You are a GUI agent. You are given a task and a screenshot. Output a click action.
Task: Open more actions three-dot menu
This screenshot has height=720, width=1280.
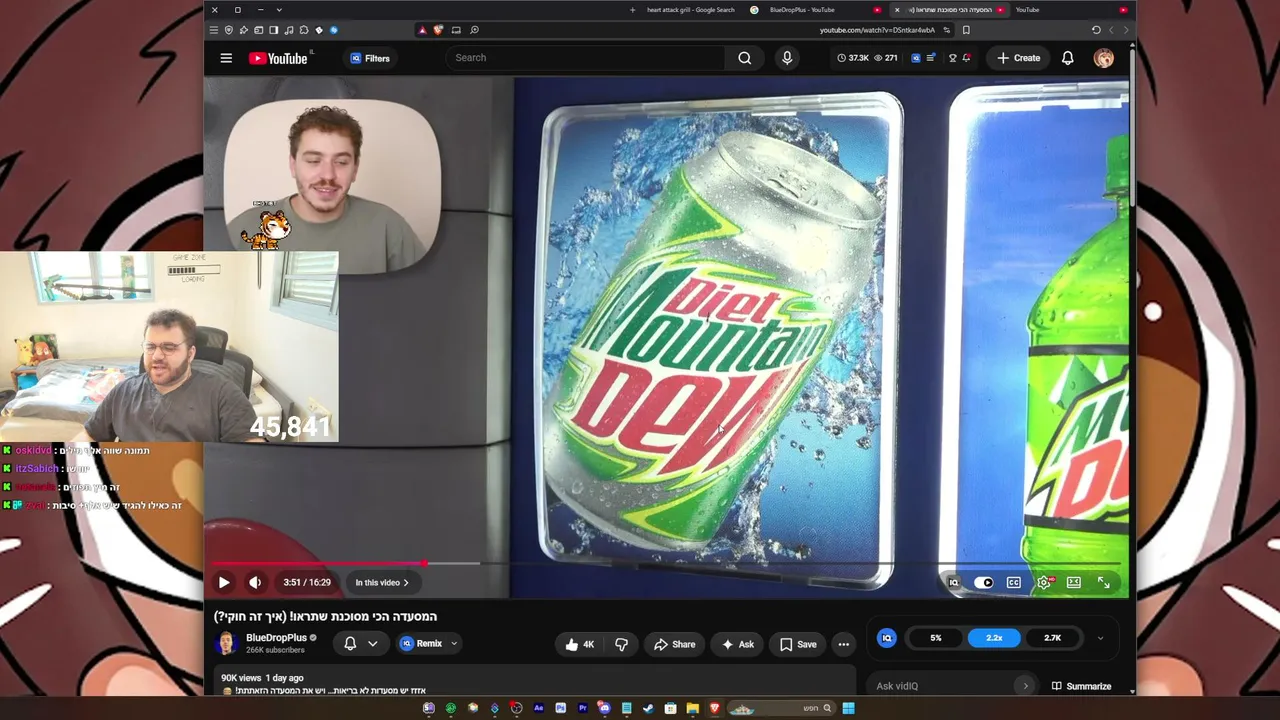844,644
